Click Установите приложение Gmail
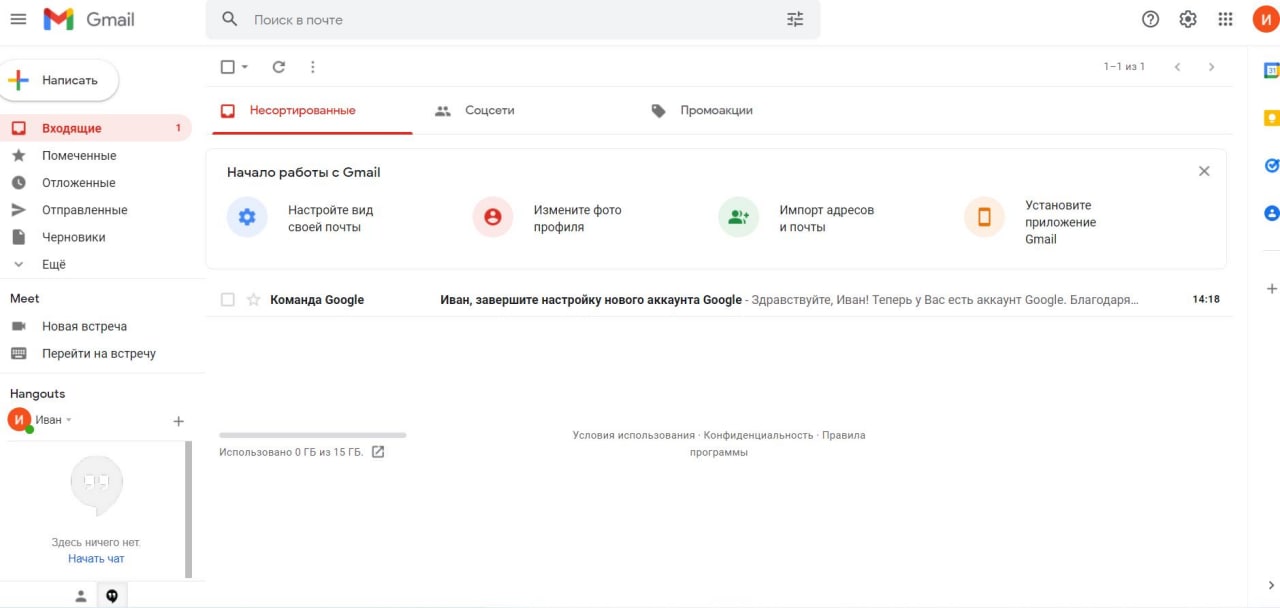 tap(1060, 222)
